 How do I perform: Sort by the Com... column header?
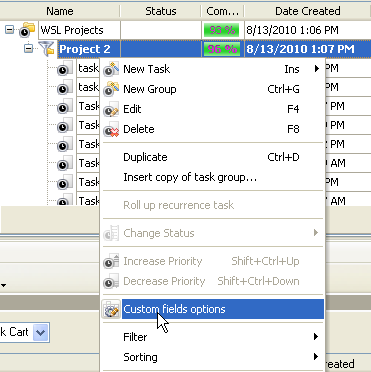click(223, 11)
